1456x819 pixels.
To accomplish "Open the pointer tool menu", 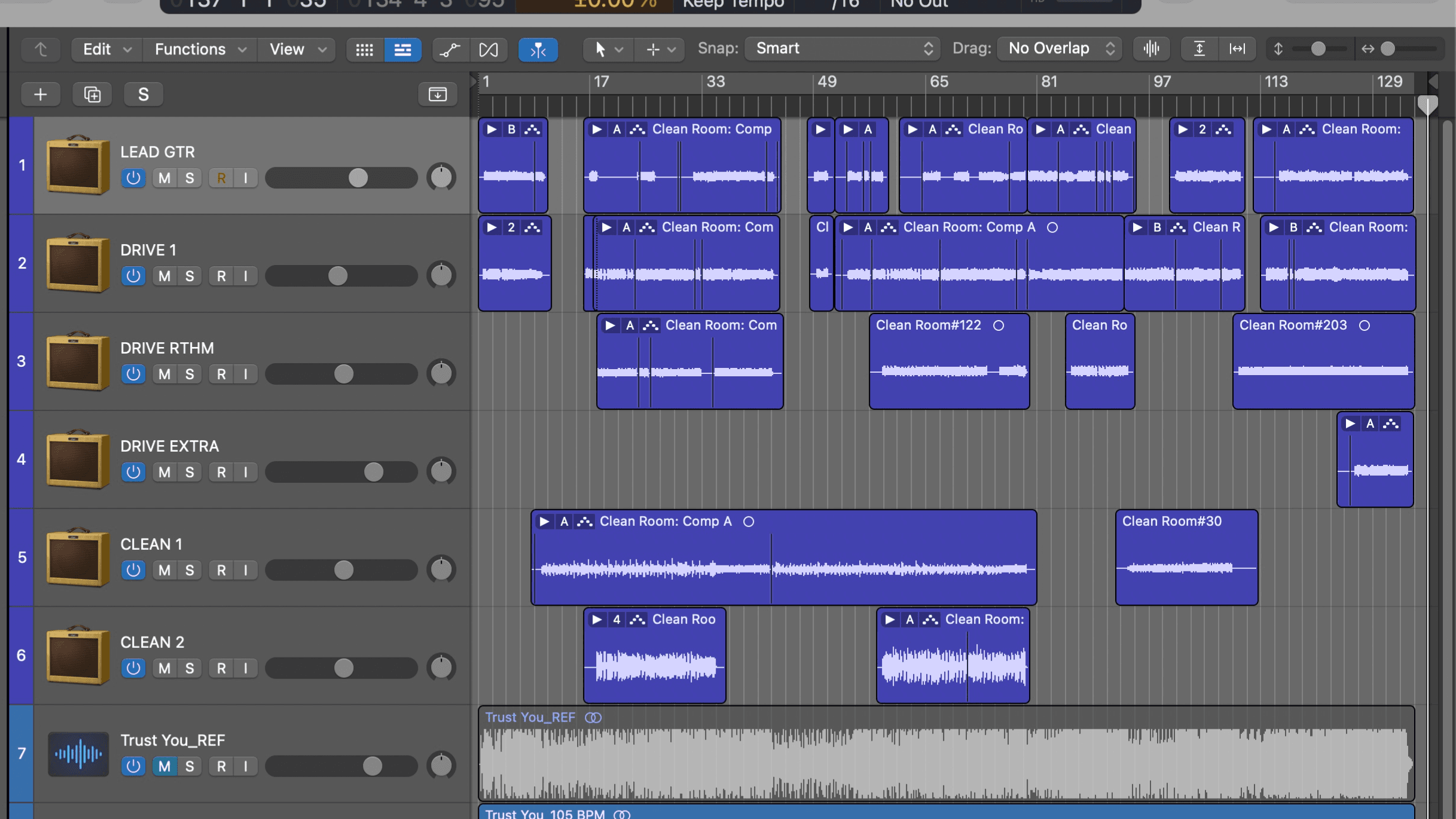I will coord(608,49).
